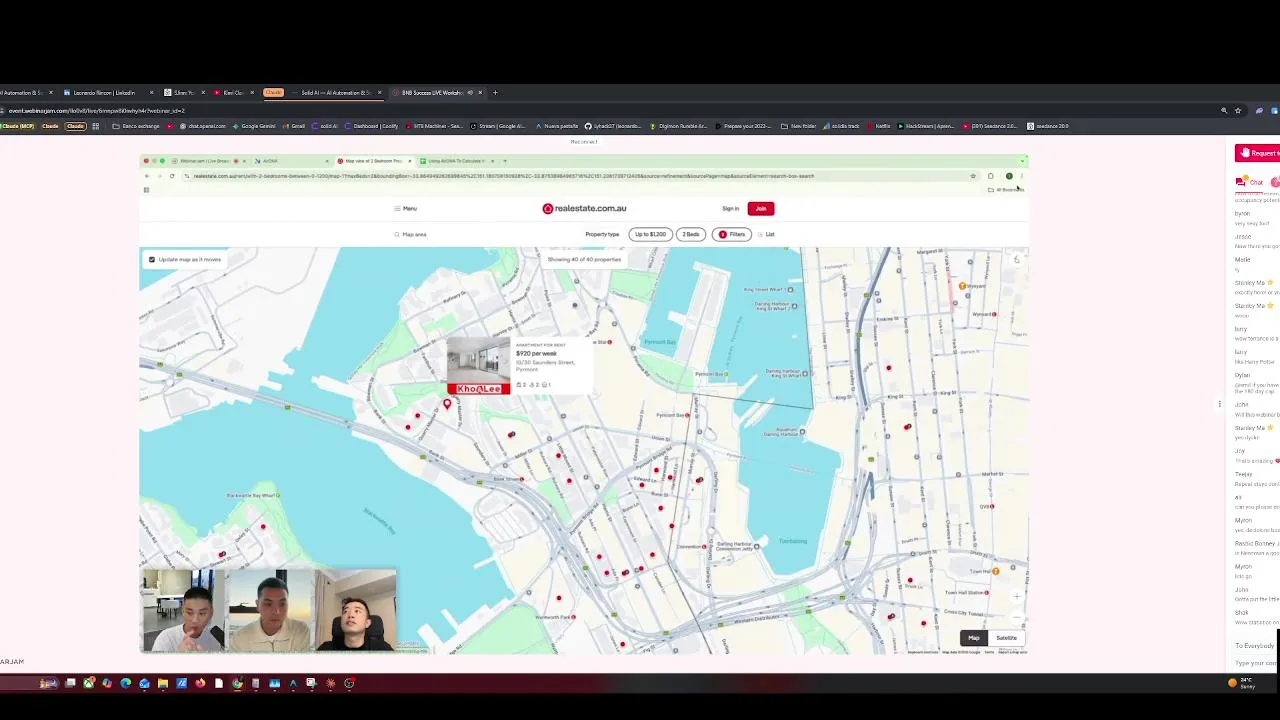The width and height of the screenshot is (1280, 720).
Task: Click the inner browser profile avatar icon
Action: (x=1009, y=176)
